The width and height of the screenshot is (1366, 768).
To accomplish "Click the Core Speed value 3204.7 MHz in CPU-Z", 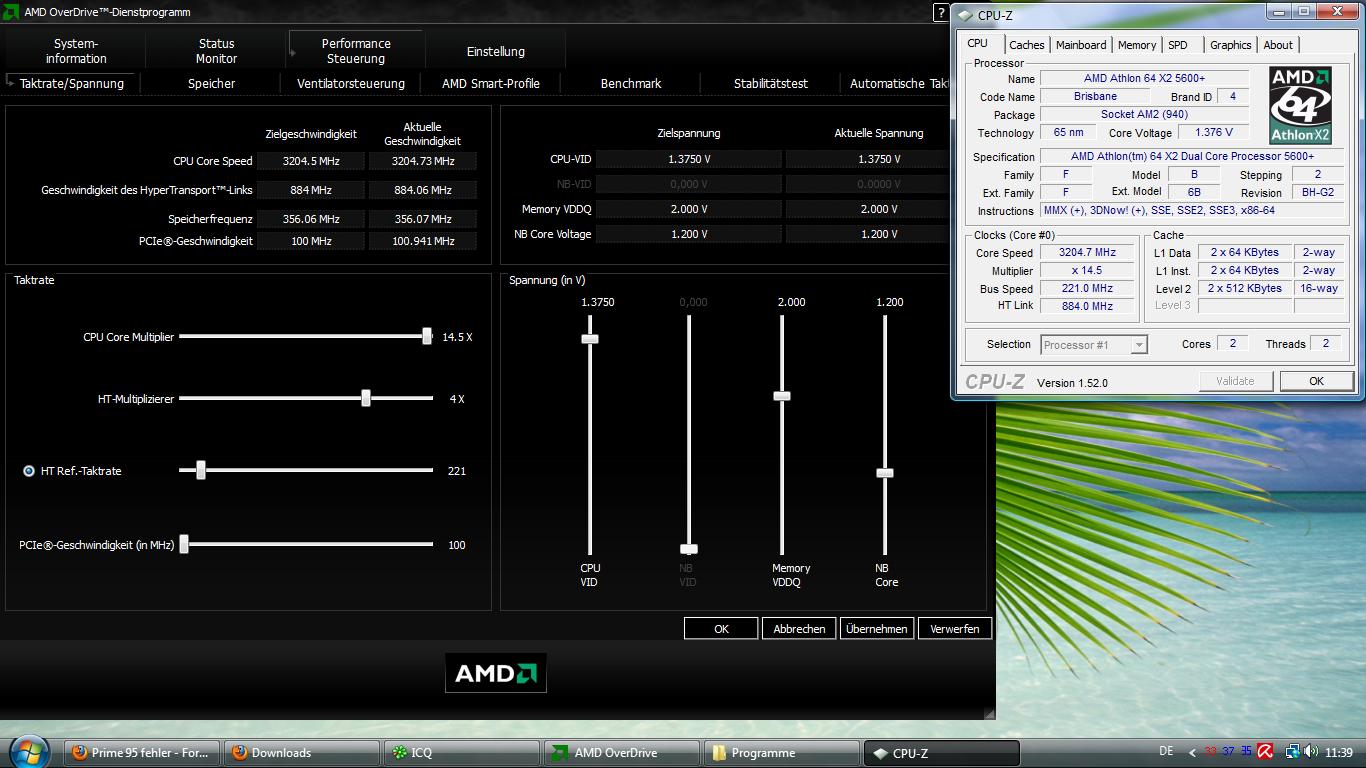I will click(1089, 253).
